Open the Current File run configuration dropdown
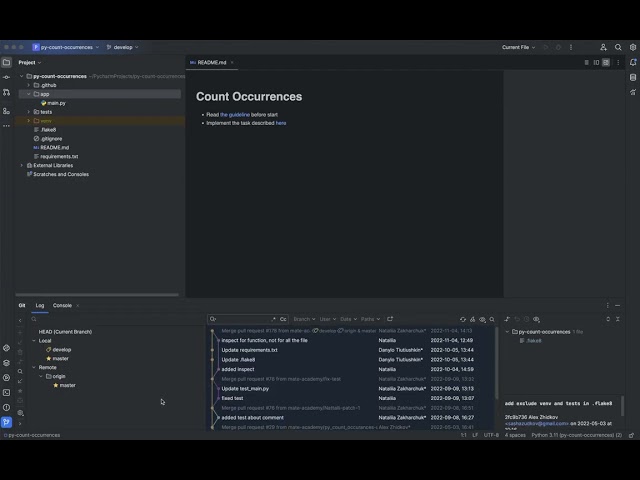 point(518,47)
